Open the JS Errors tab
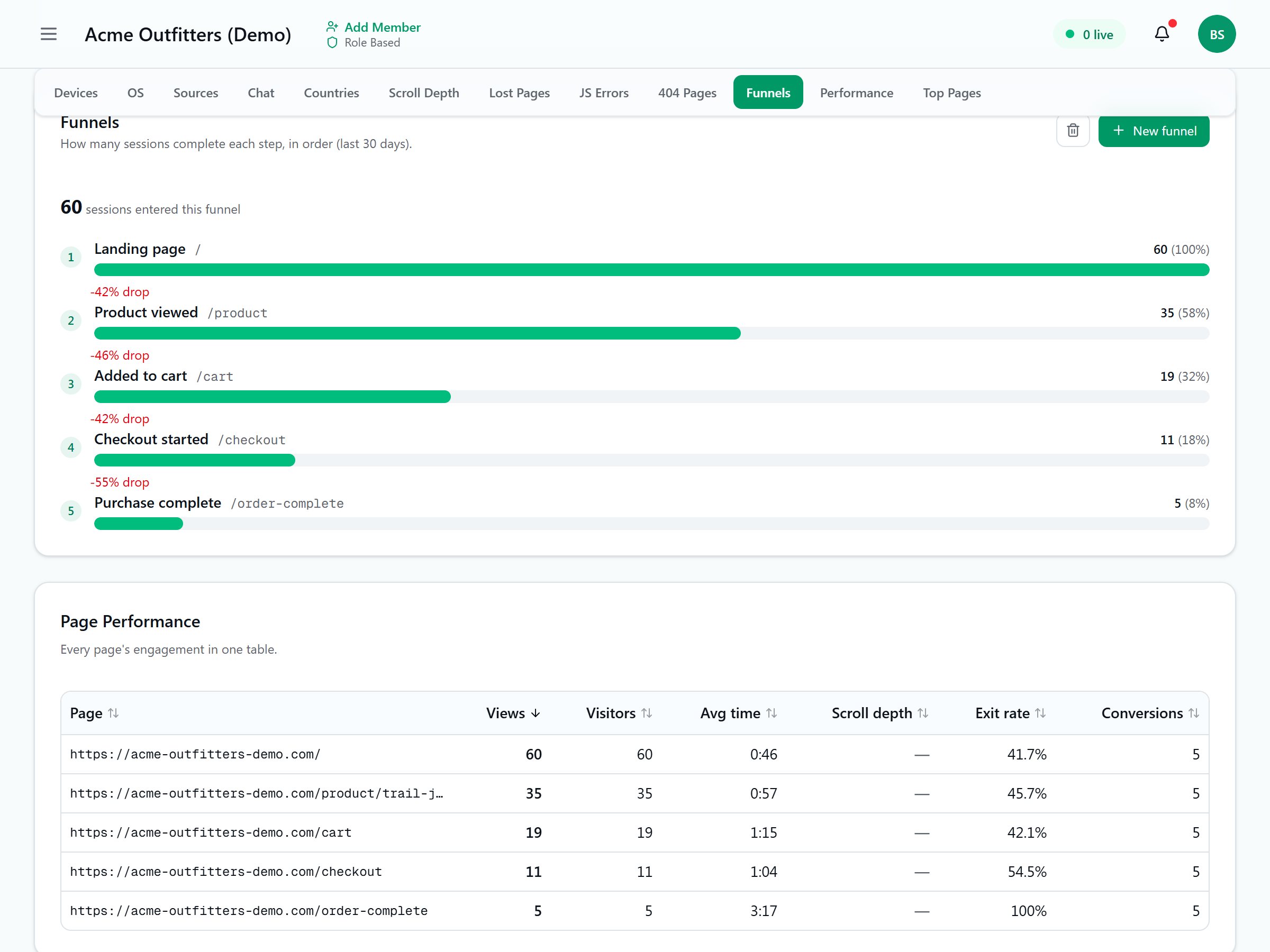Screen dimensions: 1270x952 [603, 93]
